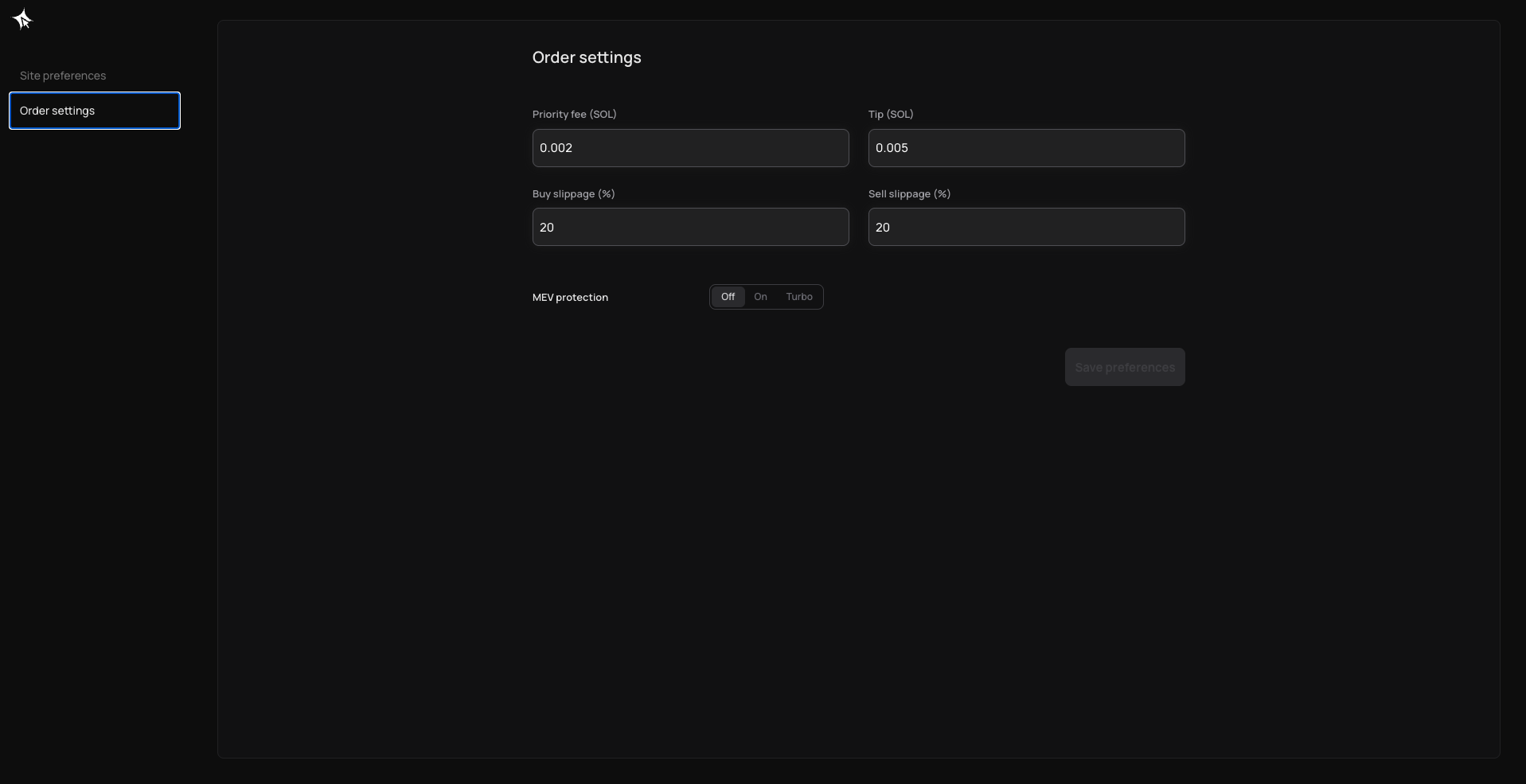Click the Buy slippage (%) label

(x=573, y=194)
